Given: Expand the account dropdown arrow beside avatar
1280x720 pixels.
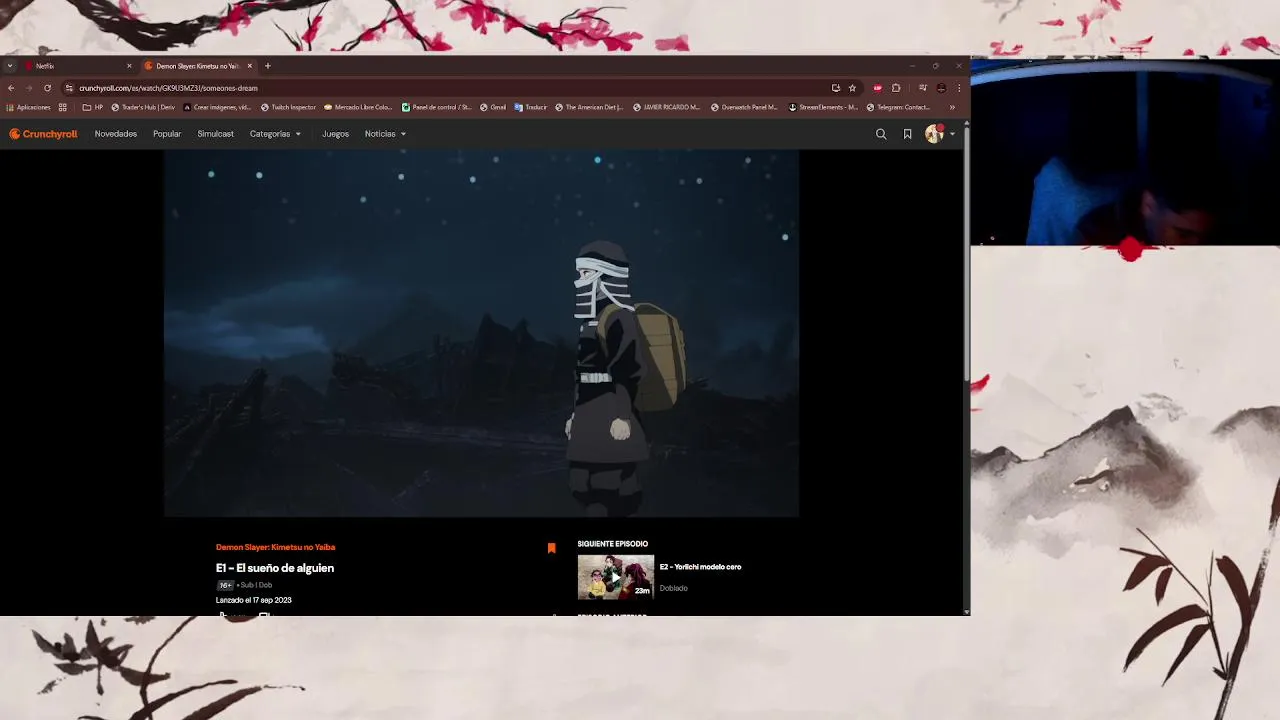Looking at the screenshot, I should tap(952, 134).
